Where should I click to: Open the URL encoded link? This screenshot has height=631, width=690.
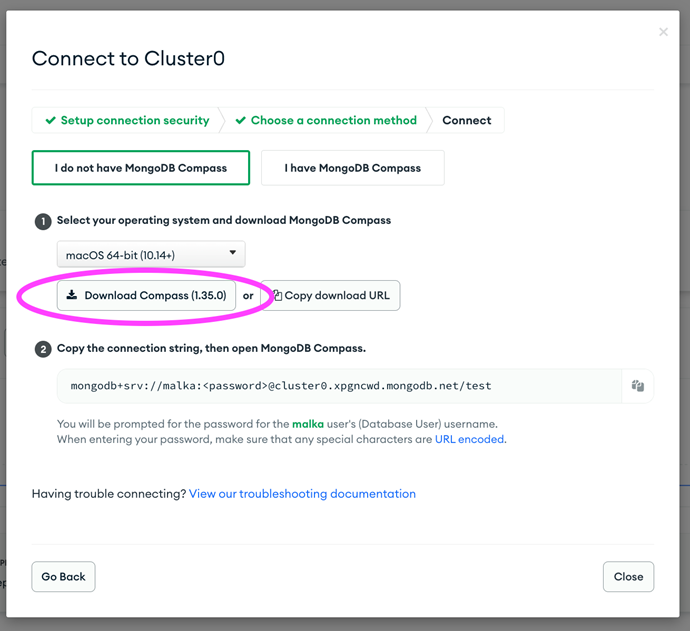point(470,439)
